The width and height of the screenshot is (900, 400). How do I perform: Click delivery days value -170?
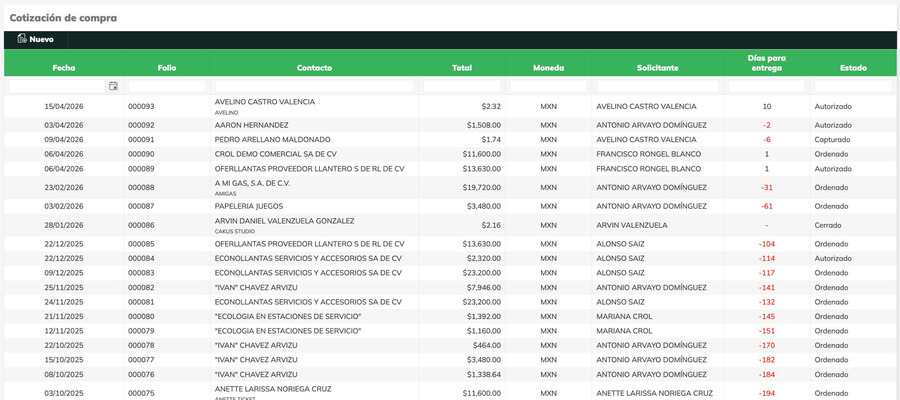[x=767, y=345]
